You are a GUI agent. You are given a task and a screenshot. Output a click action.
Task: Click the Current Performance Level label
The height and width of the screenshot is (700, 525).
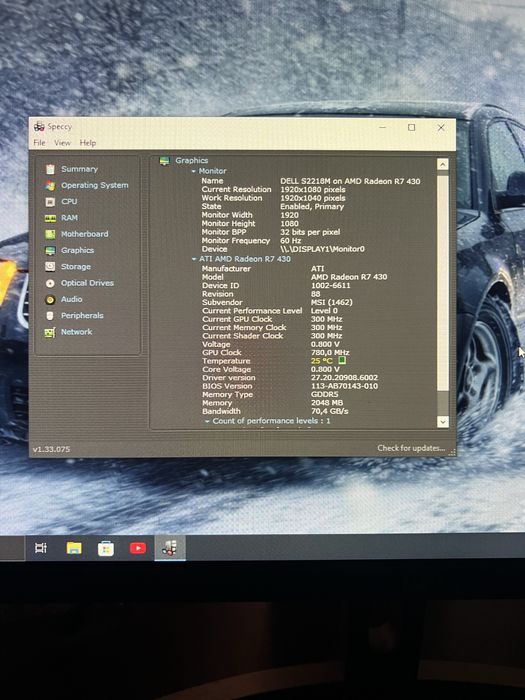(252, 311)
